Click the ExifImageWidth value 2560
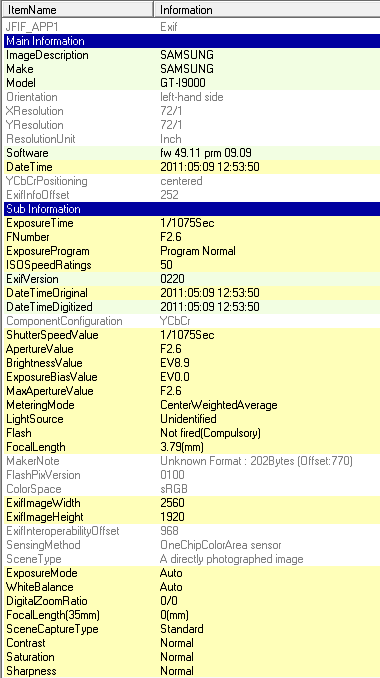 172,503
